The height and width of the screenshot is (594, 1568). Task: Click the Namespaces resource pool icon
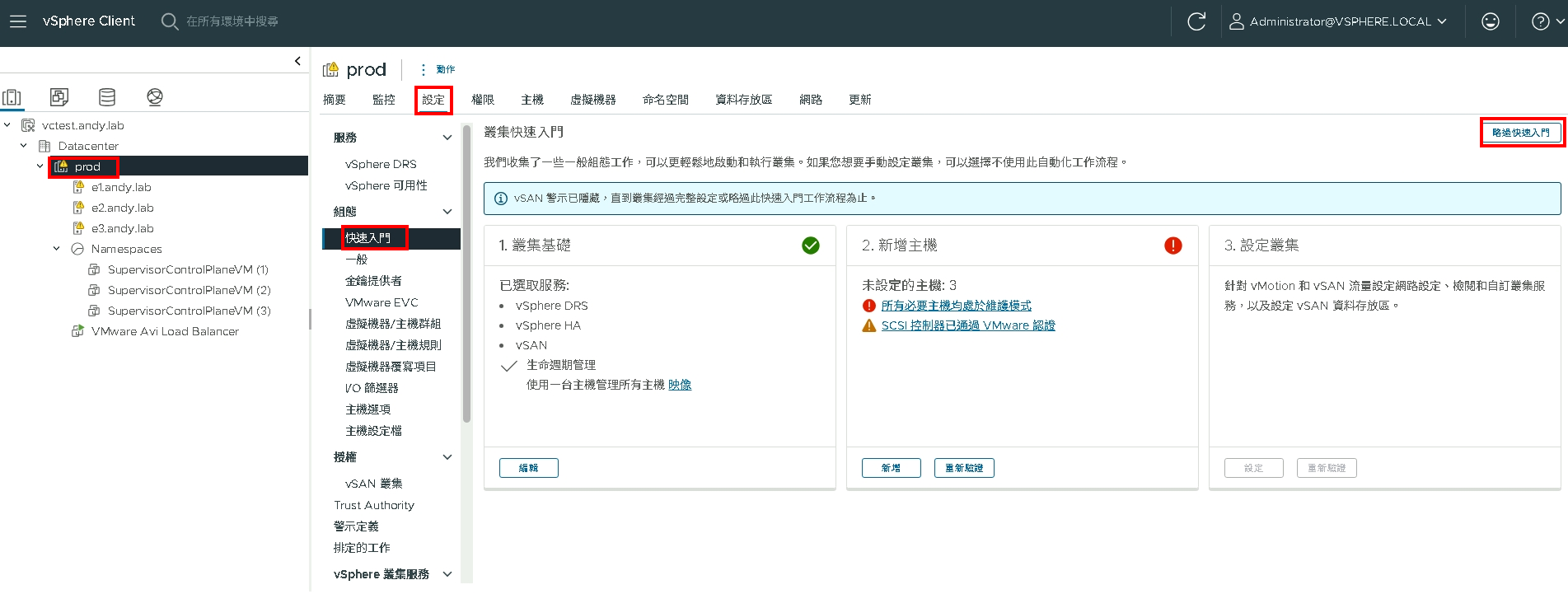pyautogui.click(x=77, y=249)
